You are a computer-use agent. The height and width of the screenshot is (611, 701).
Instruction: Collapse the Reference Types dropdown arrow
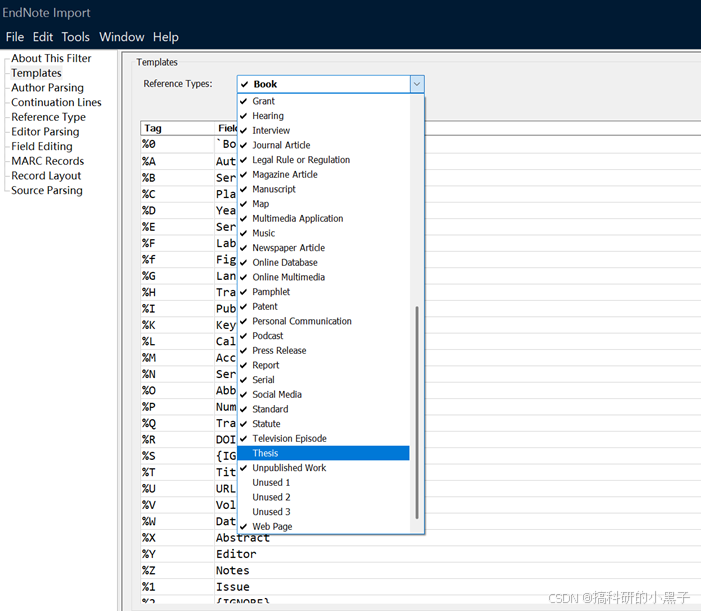coord(417,84)
